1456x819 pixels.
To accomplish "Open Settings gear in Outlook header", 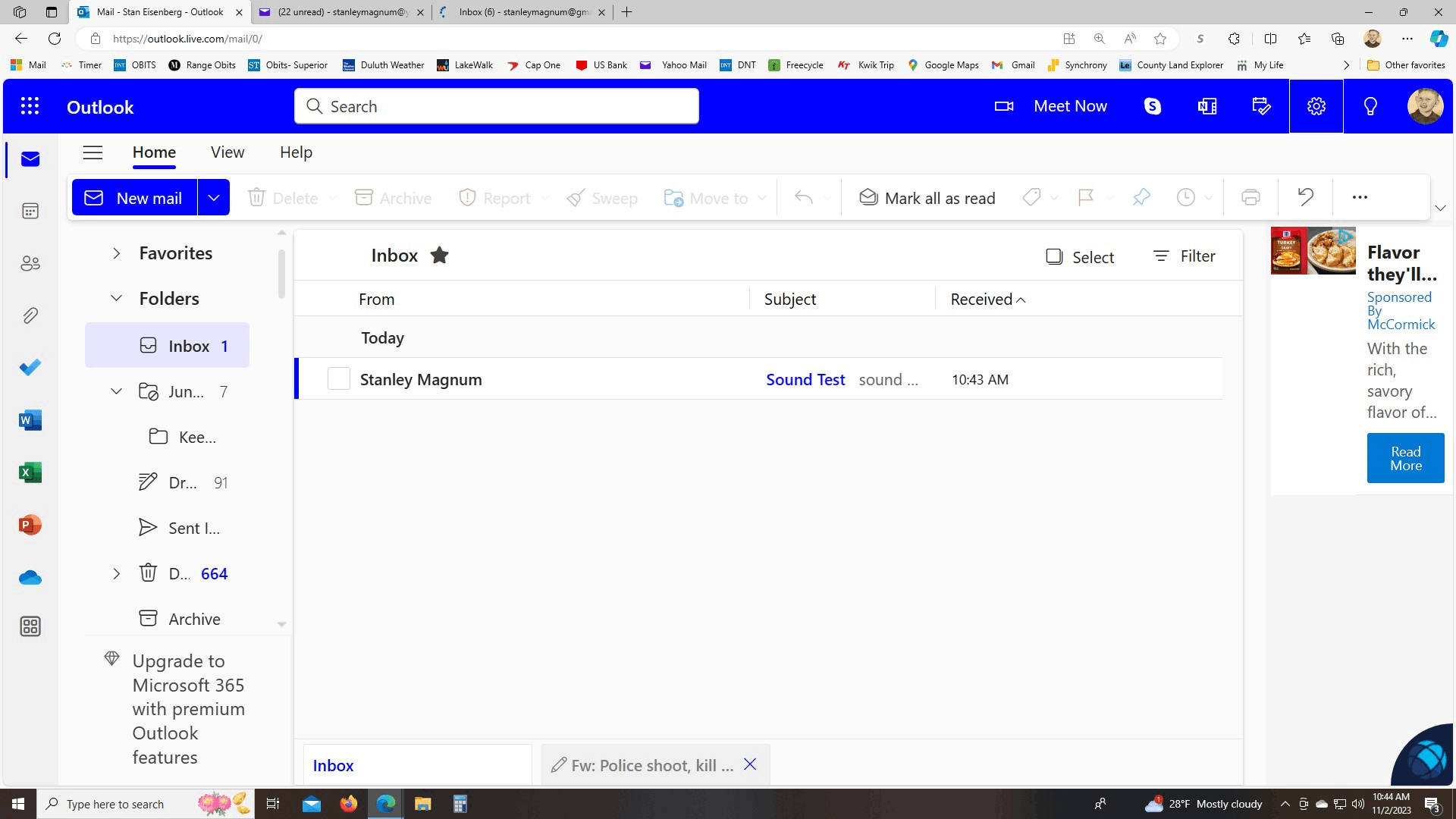I will point(1316,106).
